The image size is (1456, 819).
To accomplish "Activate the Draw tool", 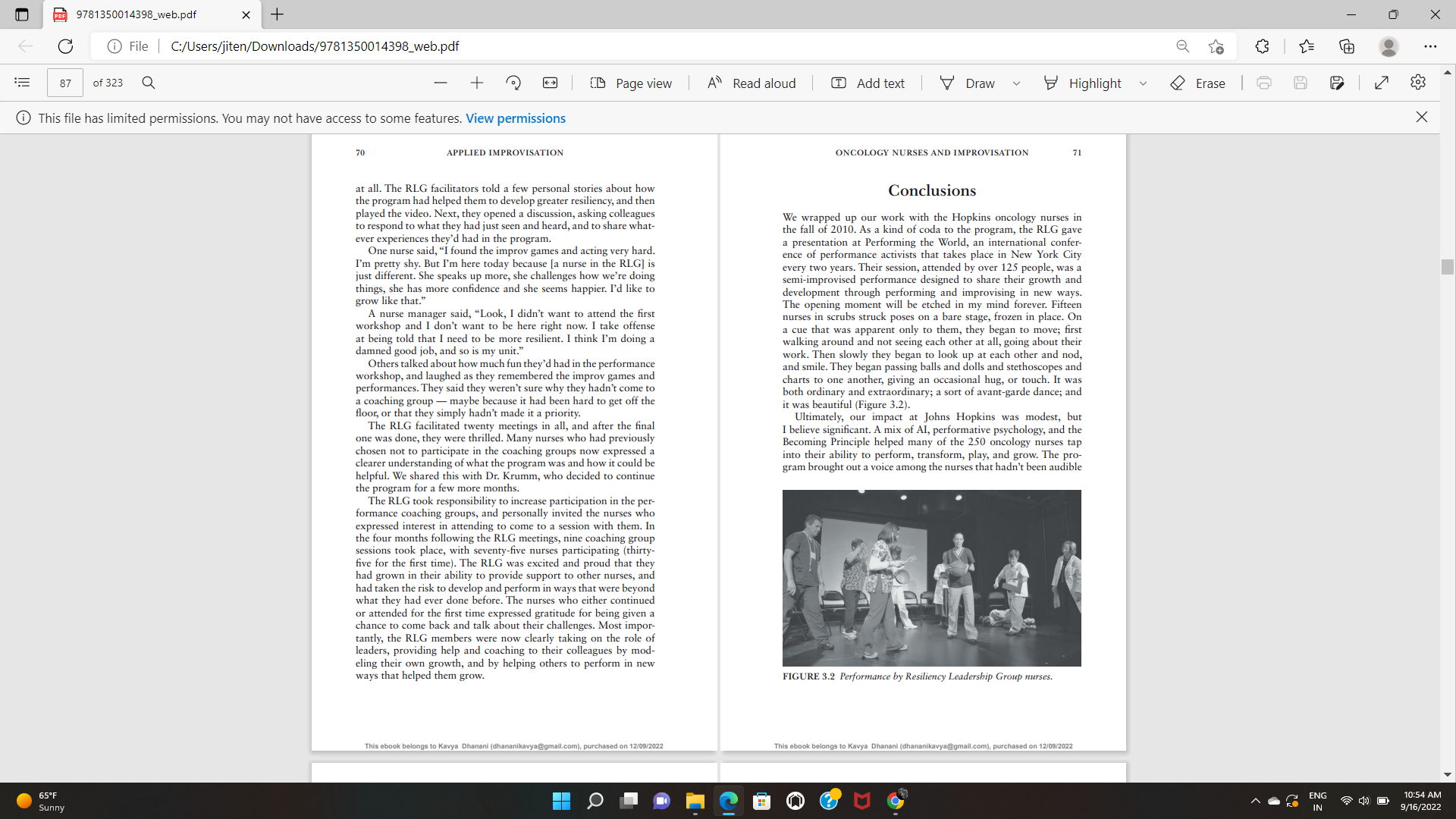I will pyautogui.click(x=967, y=83).
